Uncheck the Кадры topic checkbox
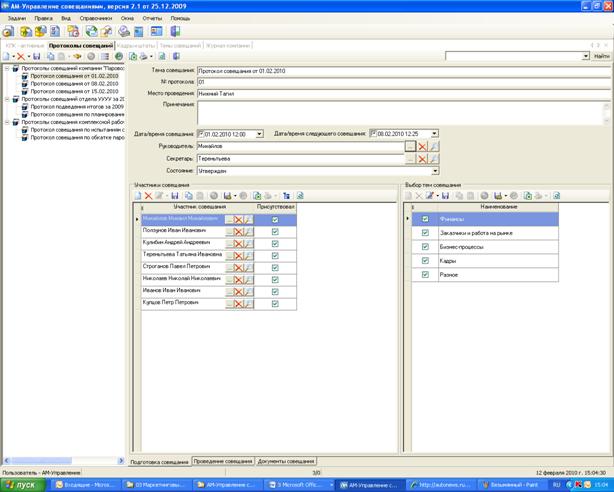Image resolution: width=614 pixels, height=492 pixels. [425, 260]
